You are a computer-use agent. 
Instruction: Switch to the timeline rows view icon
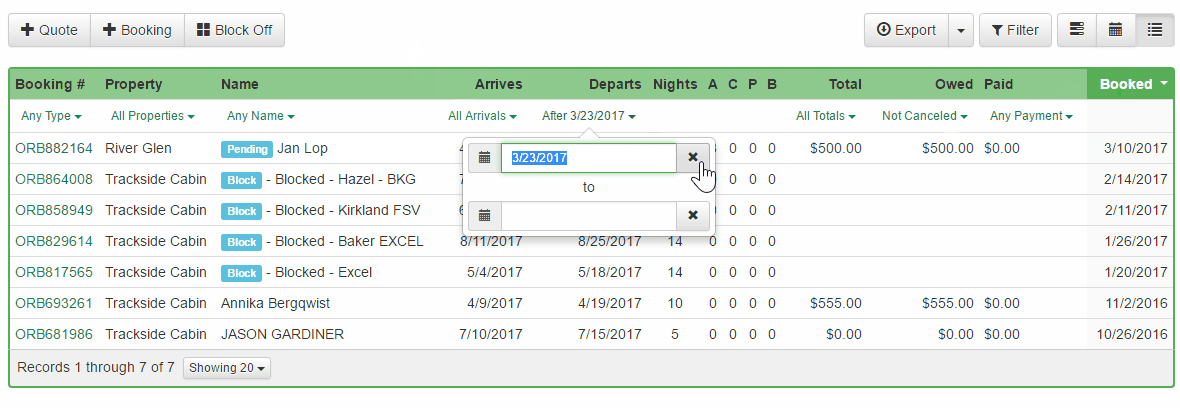click(1077, 30)
